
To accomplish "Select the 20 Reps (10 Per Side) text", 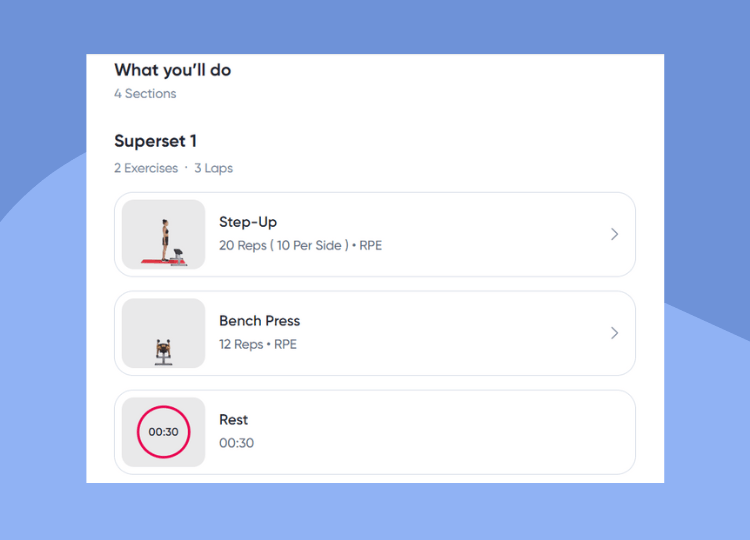I will pos(284,245).
